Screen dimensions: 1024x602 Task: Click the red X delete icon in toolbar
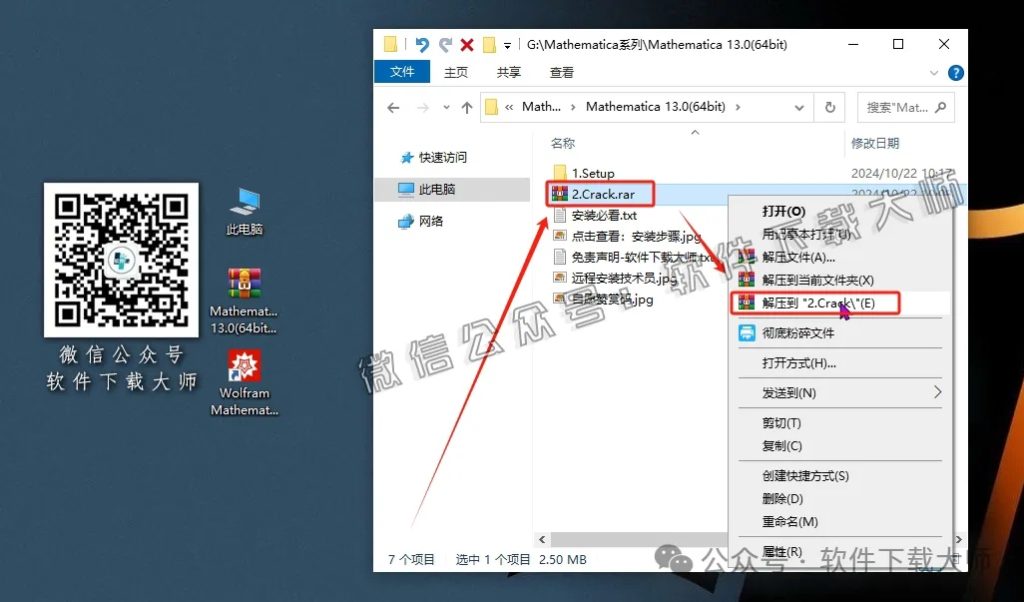pos(466,44)
